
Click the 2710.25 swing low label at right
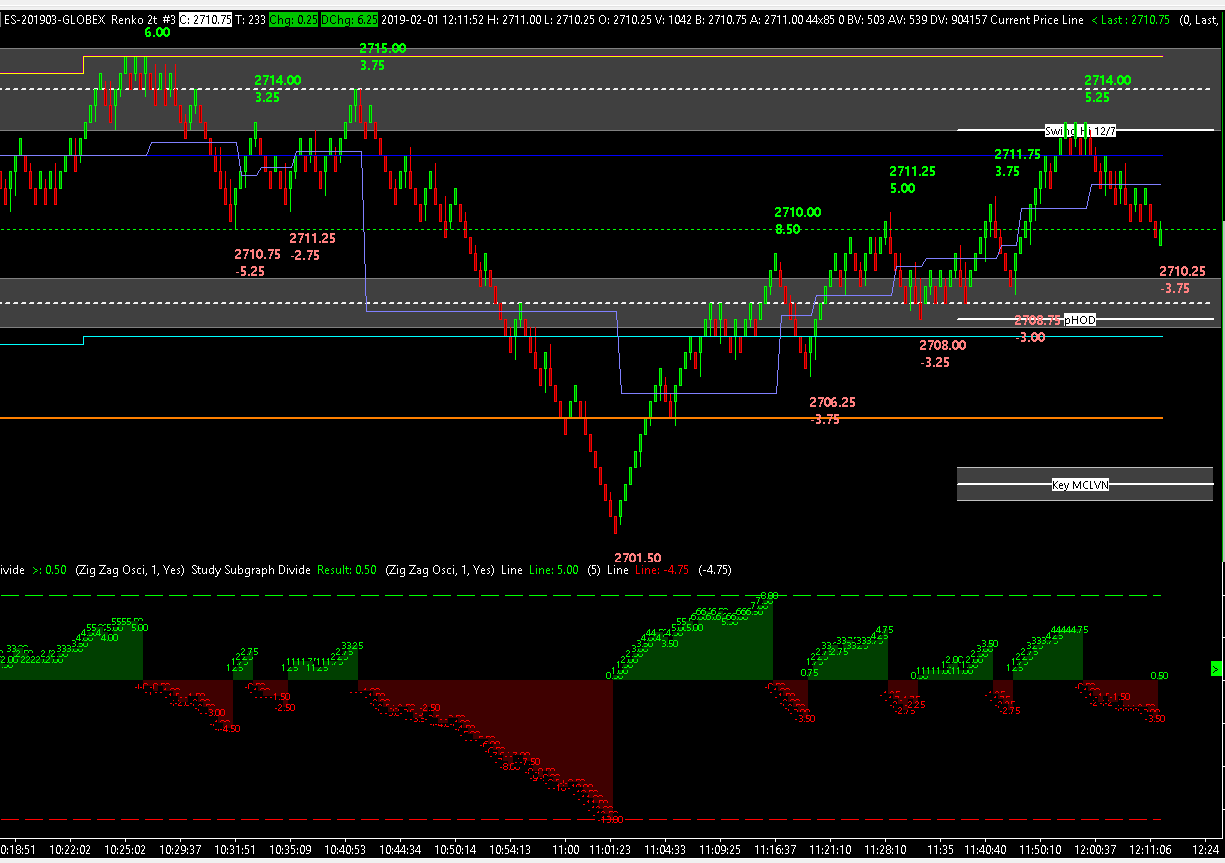(x=1183, y=271)
